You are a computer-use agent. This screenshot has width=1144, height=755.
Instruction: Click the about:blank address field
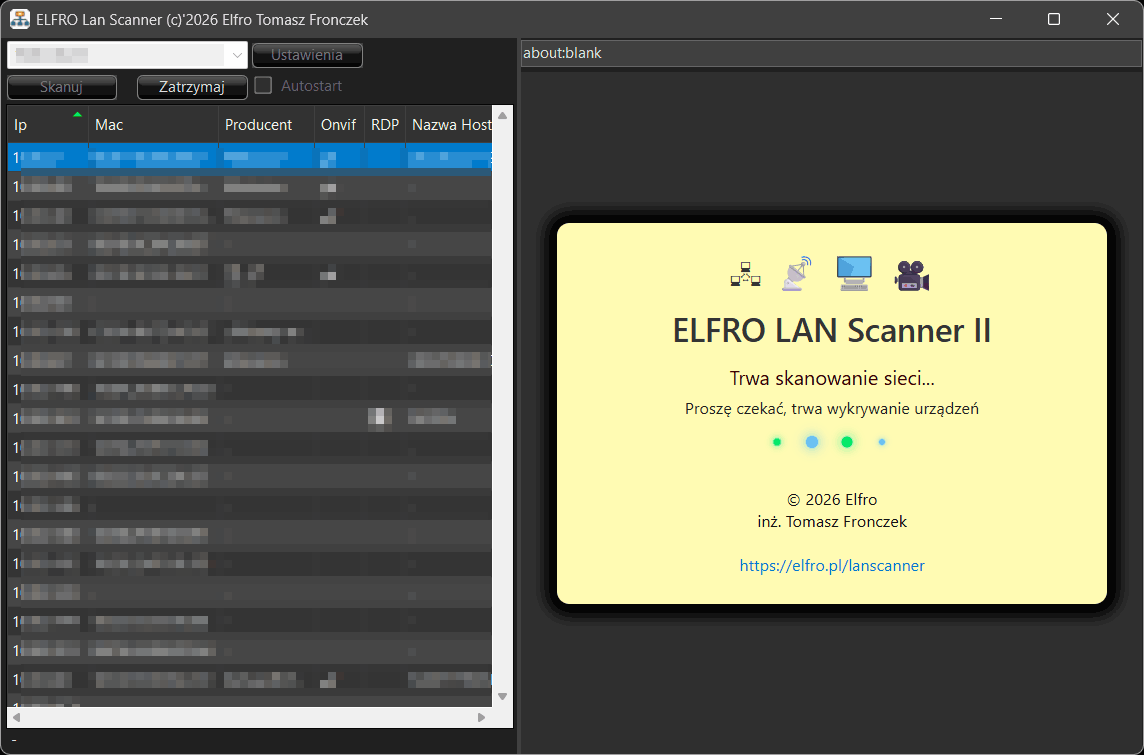click(x=830, y=53)
